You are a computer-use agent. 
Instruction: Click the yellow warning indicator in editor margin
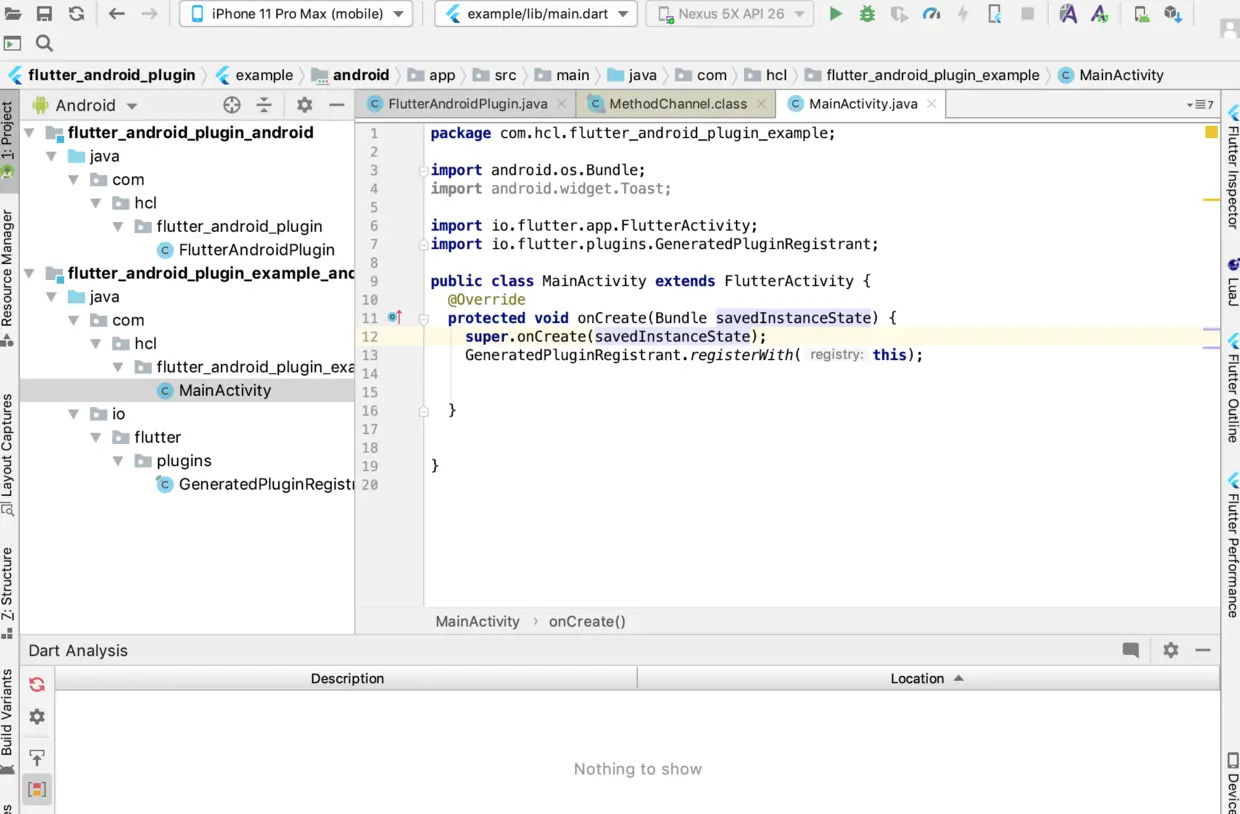click(1211, 132)
